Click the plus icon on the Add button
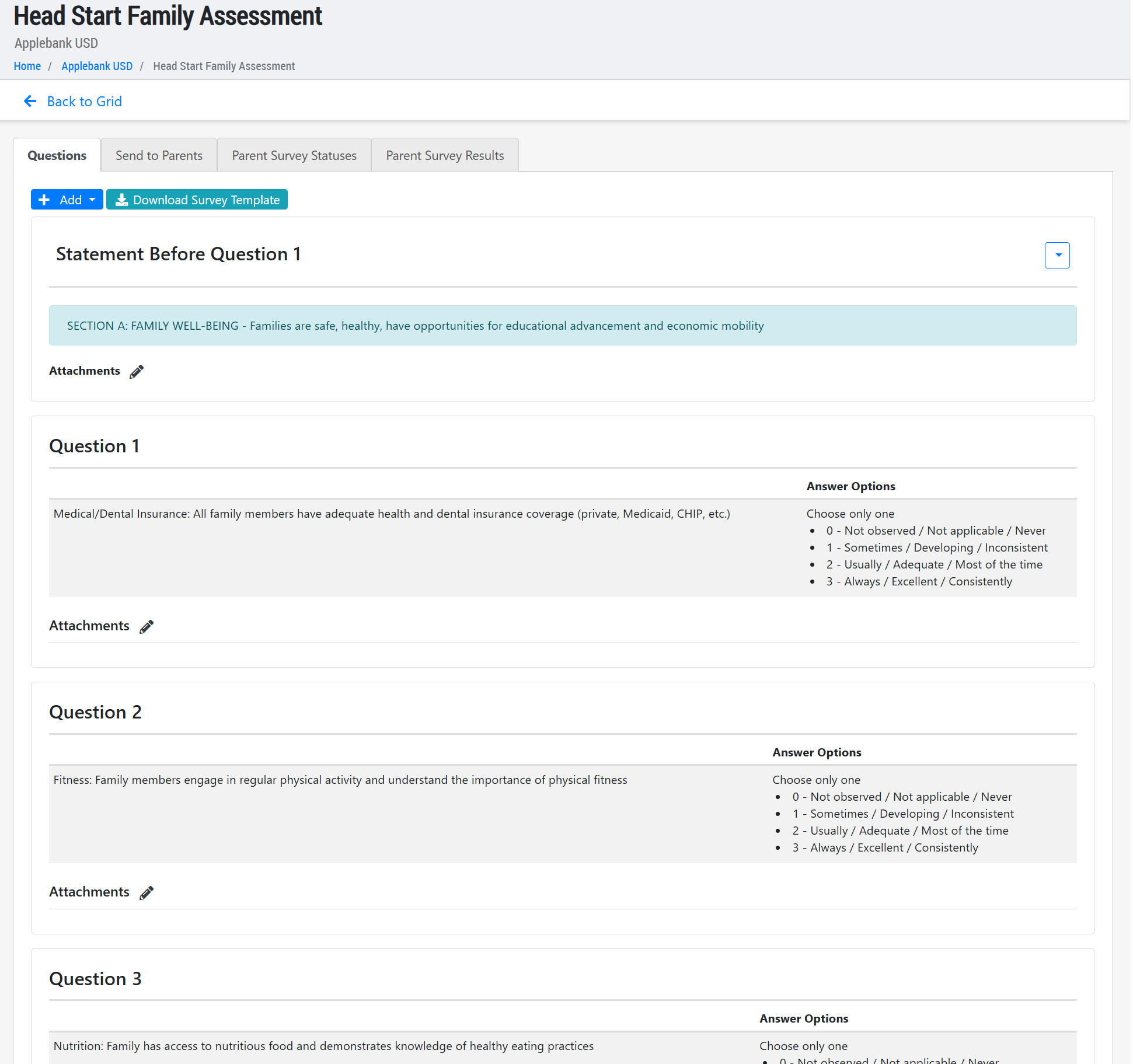 [x=44, y=200]
